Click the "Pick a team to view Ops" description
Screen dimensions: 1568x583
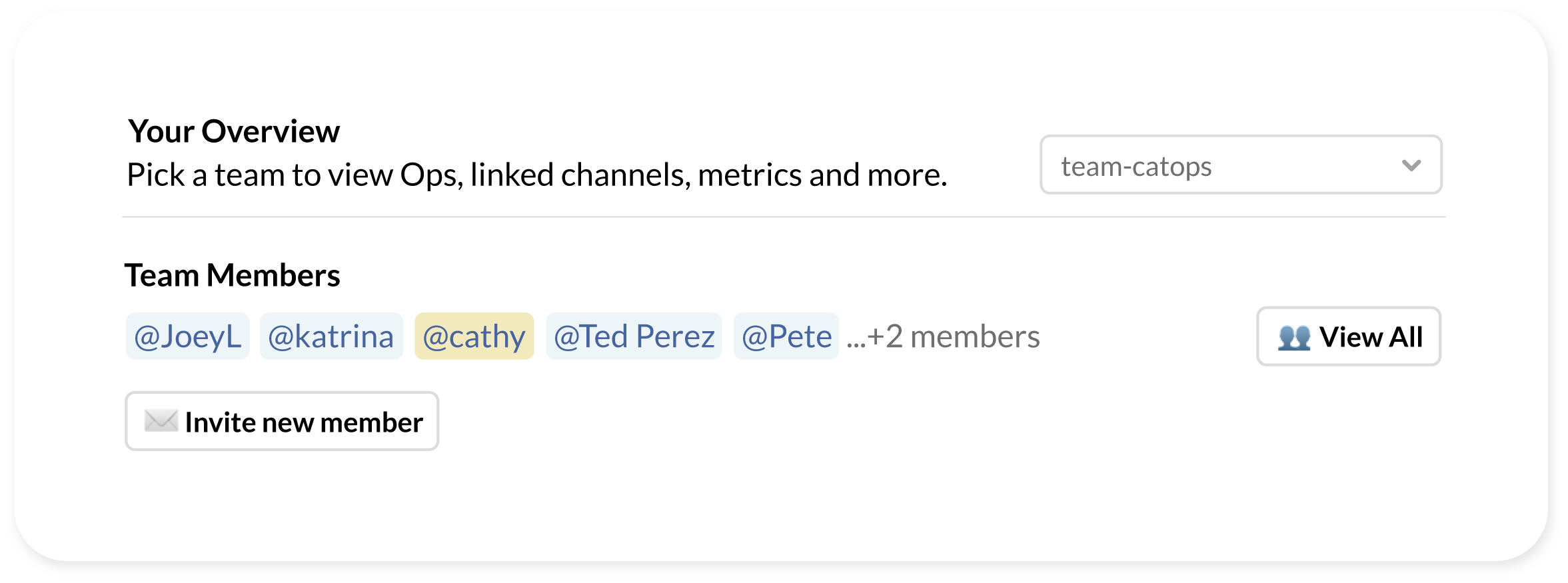(537, 175)
